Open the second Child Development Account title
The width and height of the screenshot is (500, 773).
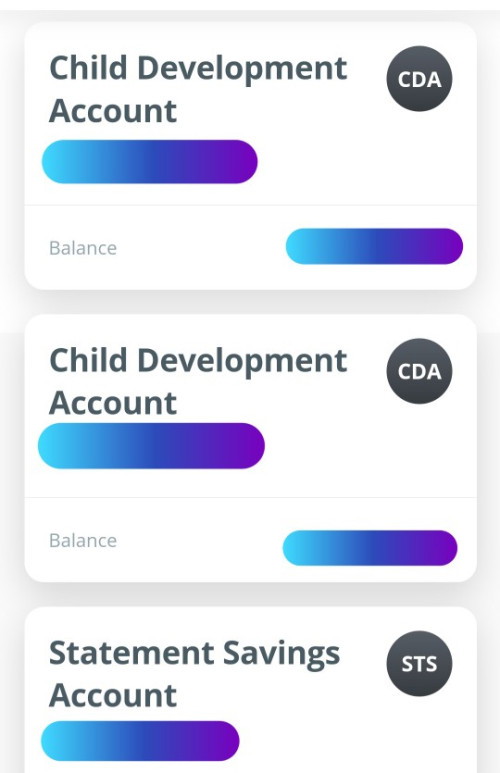pyautogui.click(x=198, y=382)
